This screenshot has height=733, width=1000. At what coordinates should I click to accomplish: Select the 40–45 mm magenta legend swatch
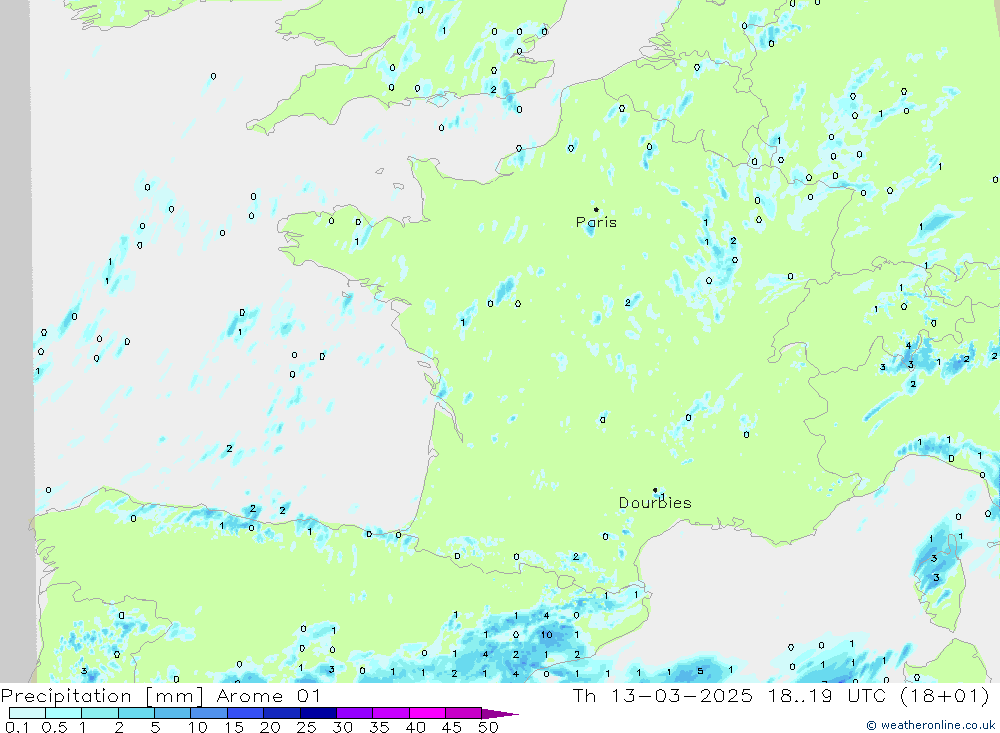[x=427, y=713]
